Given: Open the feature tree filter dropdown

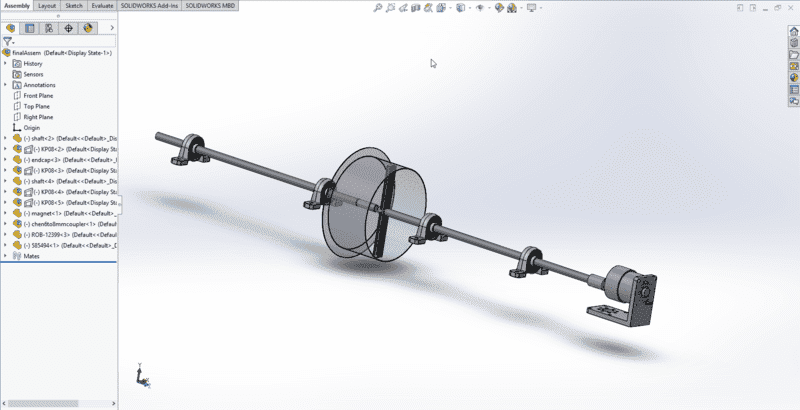Looking at the screenshot, I should point(9,42).
